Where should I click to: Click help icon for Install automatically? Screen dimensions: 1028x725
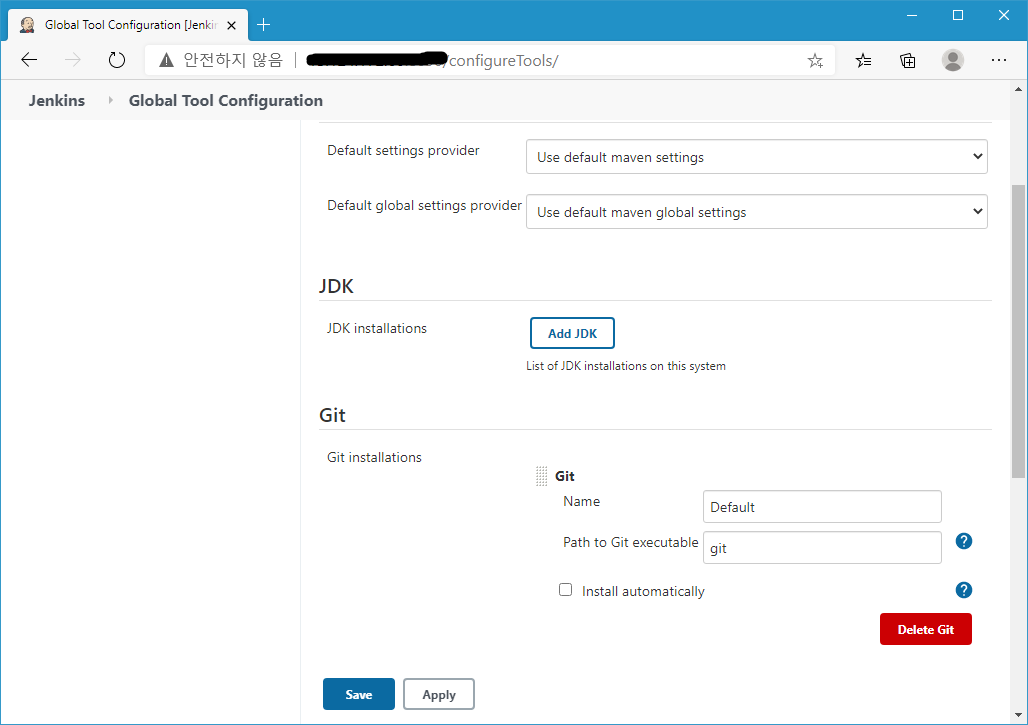click(963, 590)
